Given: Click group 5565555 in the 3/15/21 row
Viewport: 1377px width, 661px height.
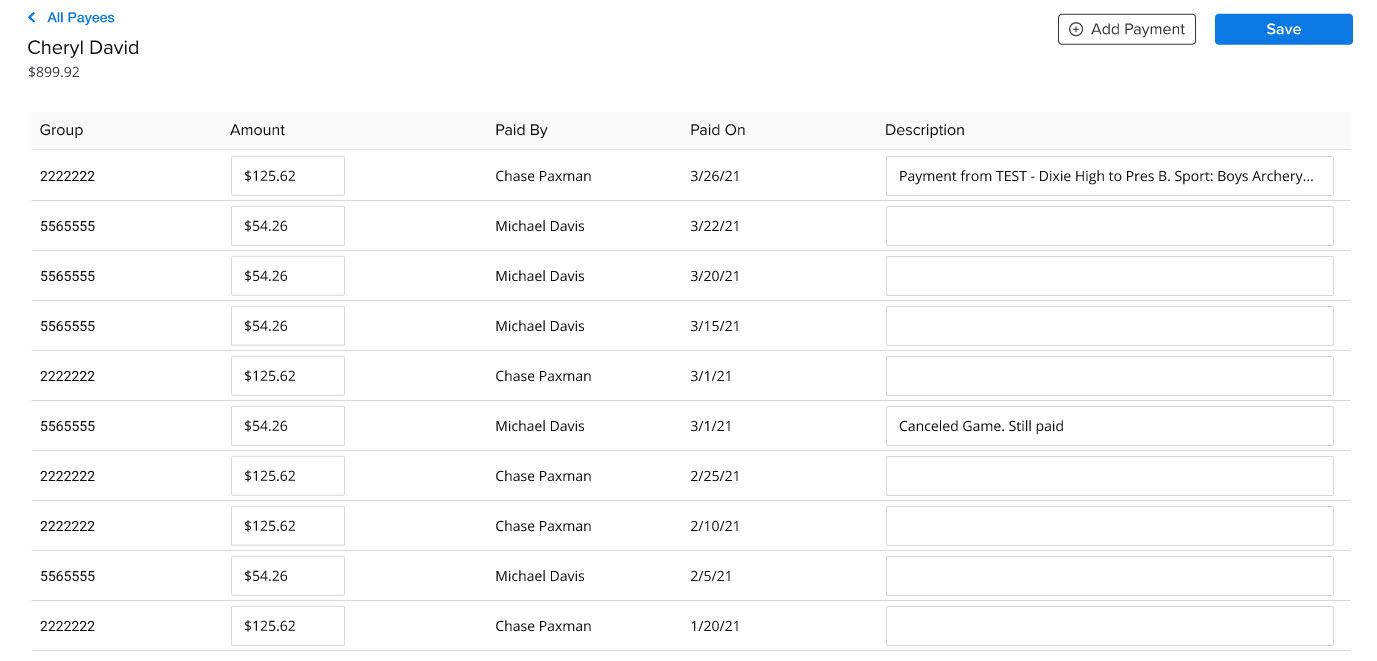Looking at the screenshot, I should coord(68,326).
